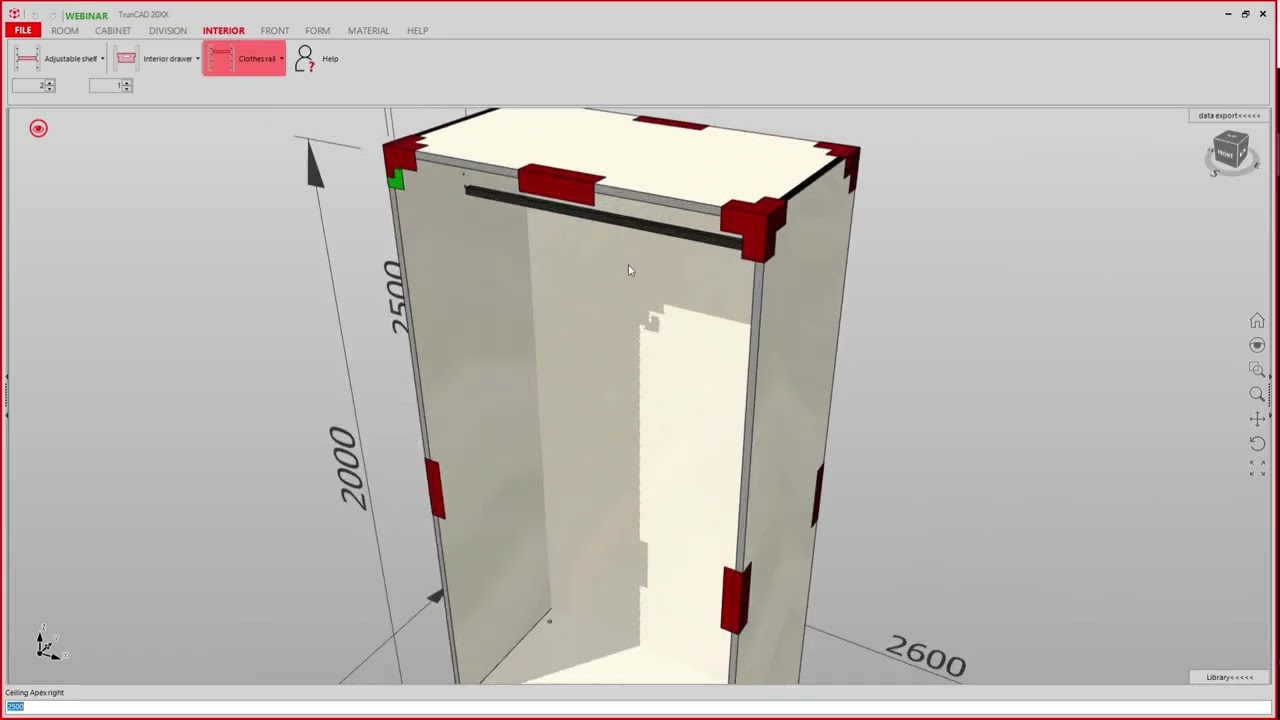Select the zoom window tool

point(1257,370)
